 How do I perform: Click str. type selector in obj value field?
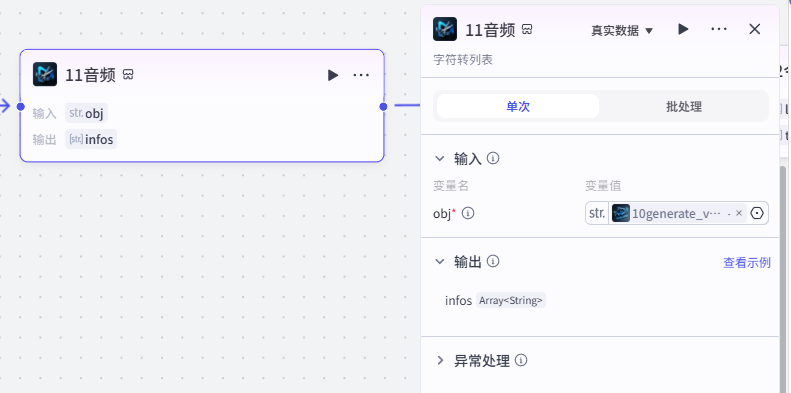(x=597, y=213)
